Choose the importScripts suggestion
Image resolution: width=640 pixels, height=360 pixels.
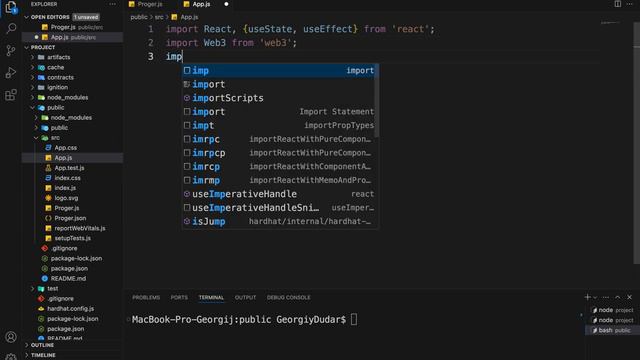pos(279,98)
